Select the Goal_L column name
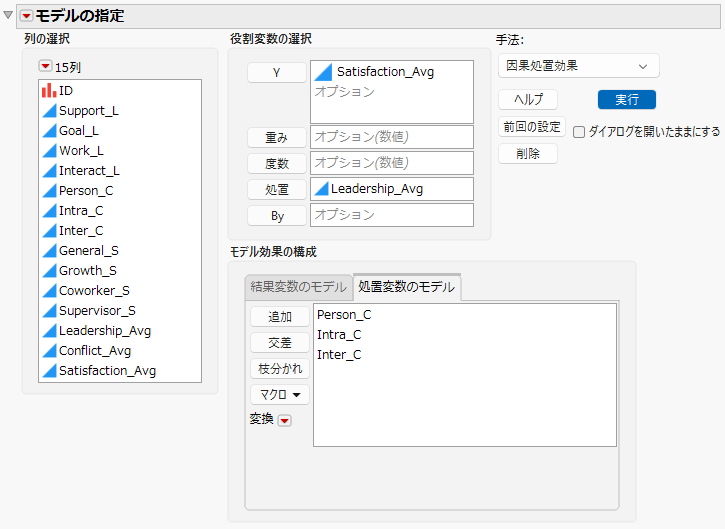The width and height of the screenshot is (725, 529). pos(79,131)
